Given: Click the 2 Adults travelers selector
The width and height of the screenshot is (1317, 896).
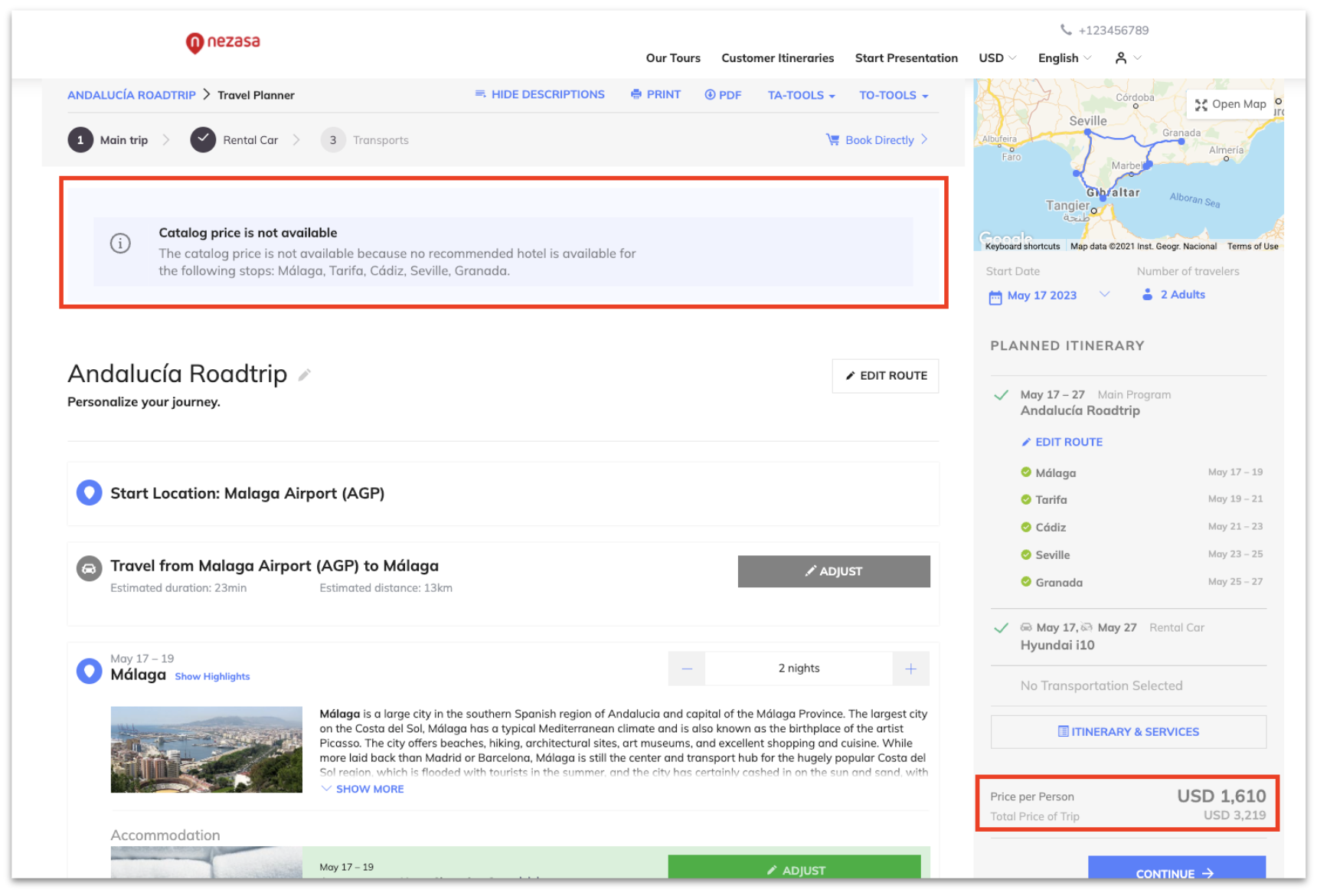Looking at the screenshot, I should coord(1174,295).
